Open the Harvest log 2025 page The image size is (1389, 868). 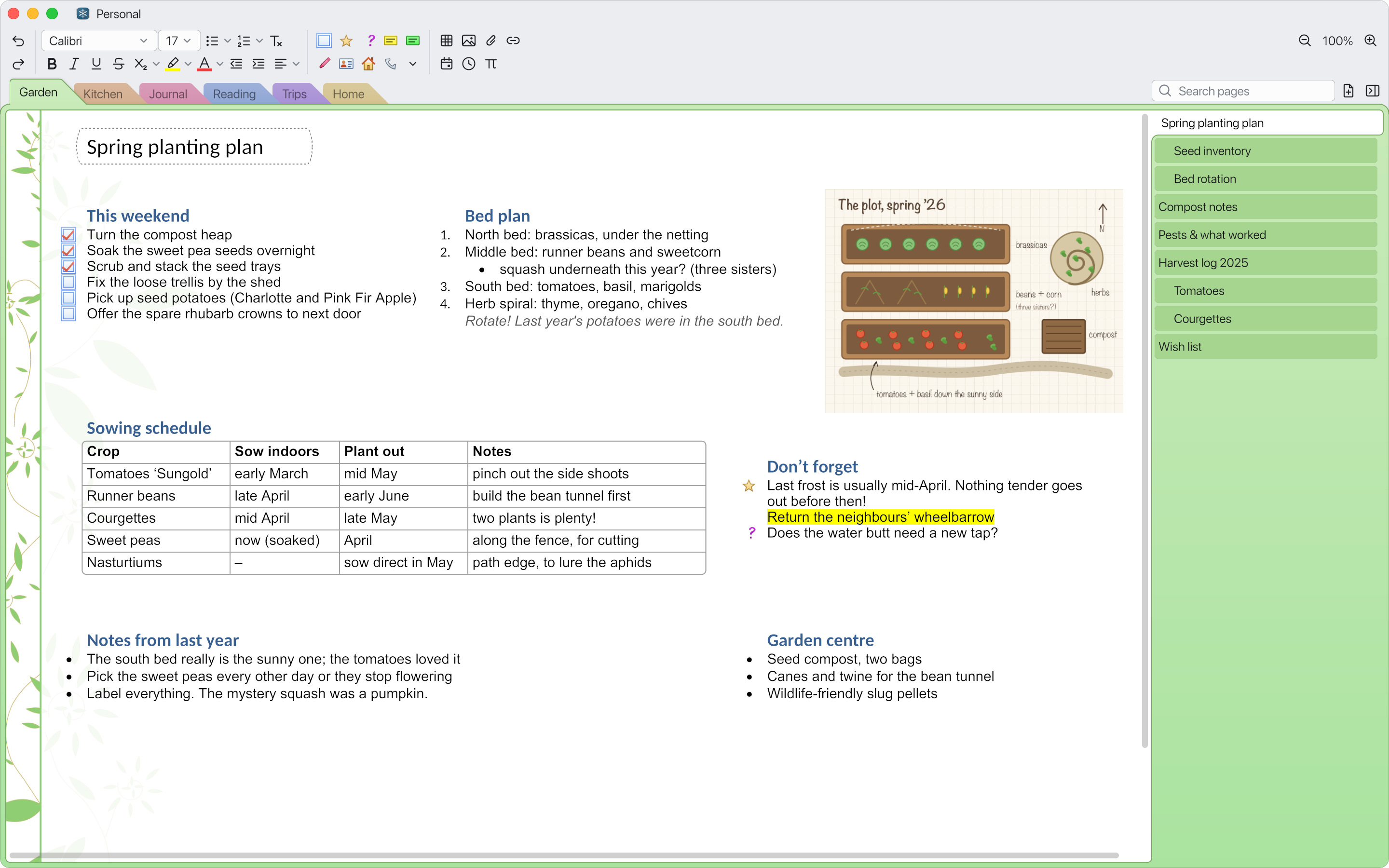pos(1266,263)
